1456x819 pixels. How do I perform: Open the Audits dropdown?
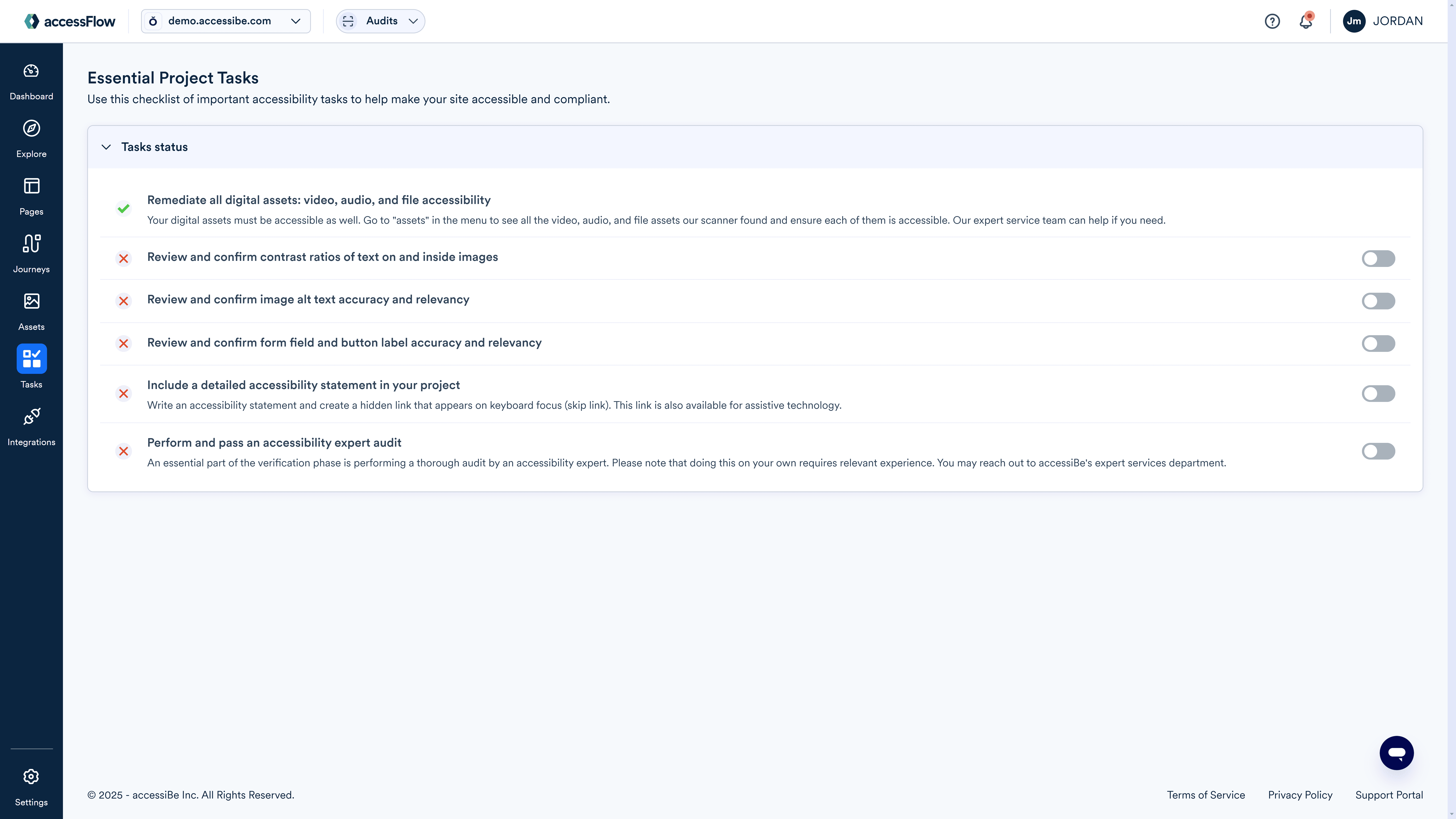[x=380, y=21]
